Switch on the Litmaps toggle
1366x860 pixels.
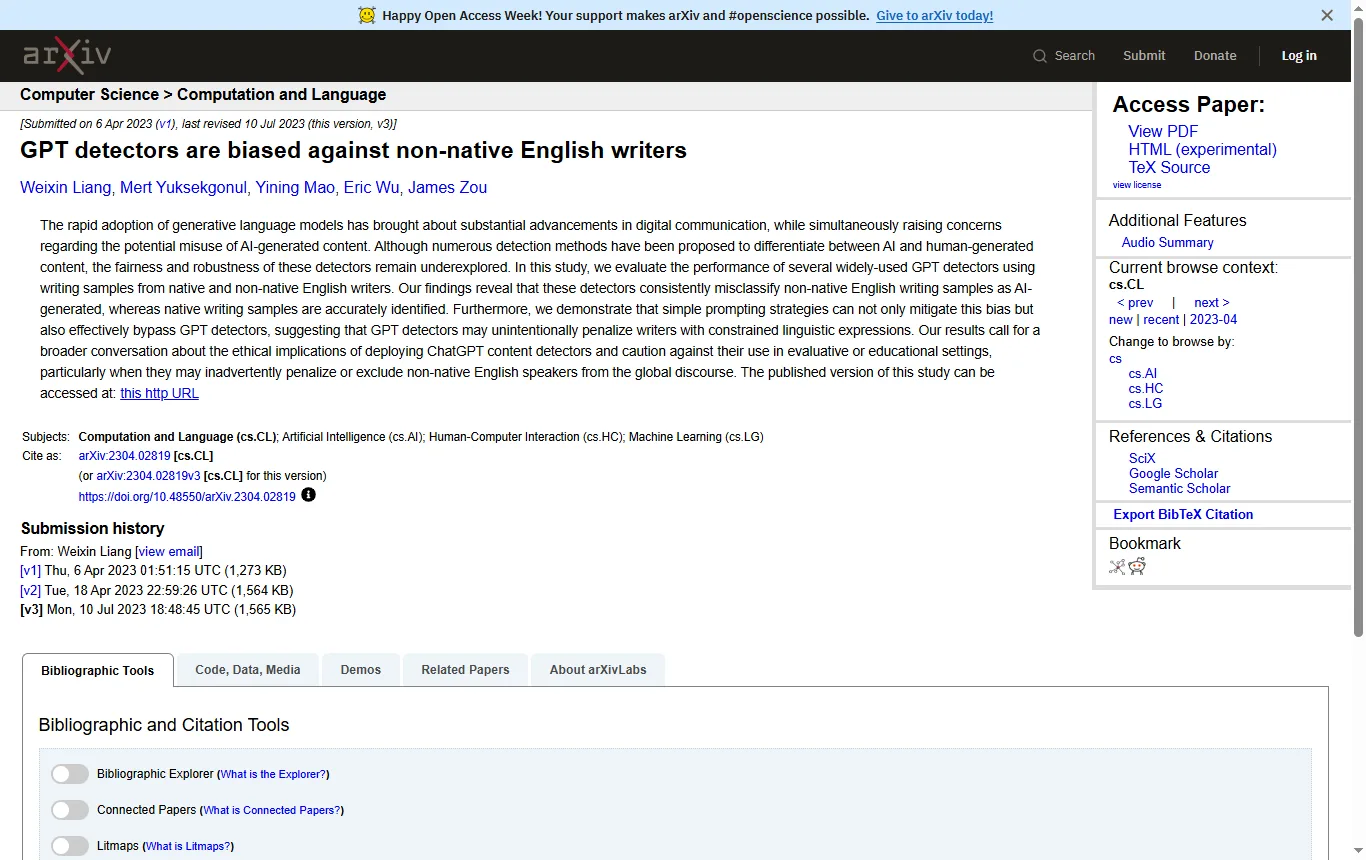point(70,846)
